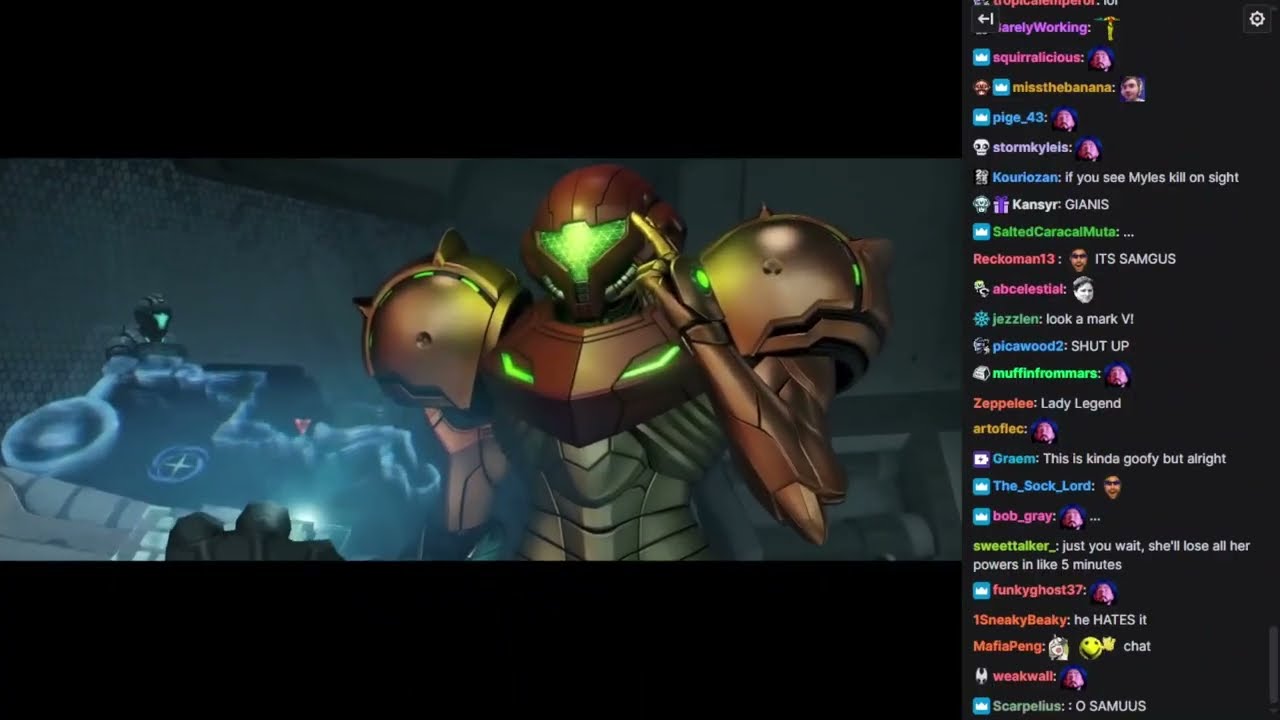Click the skull badge beside stormkyleis
This screenshot has width=1280, height=720.
pos(981,148)
